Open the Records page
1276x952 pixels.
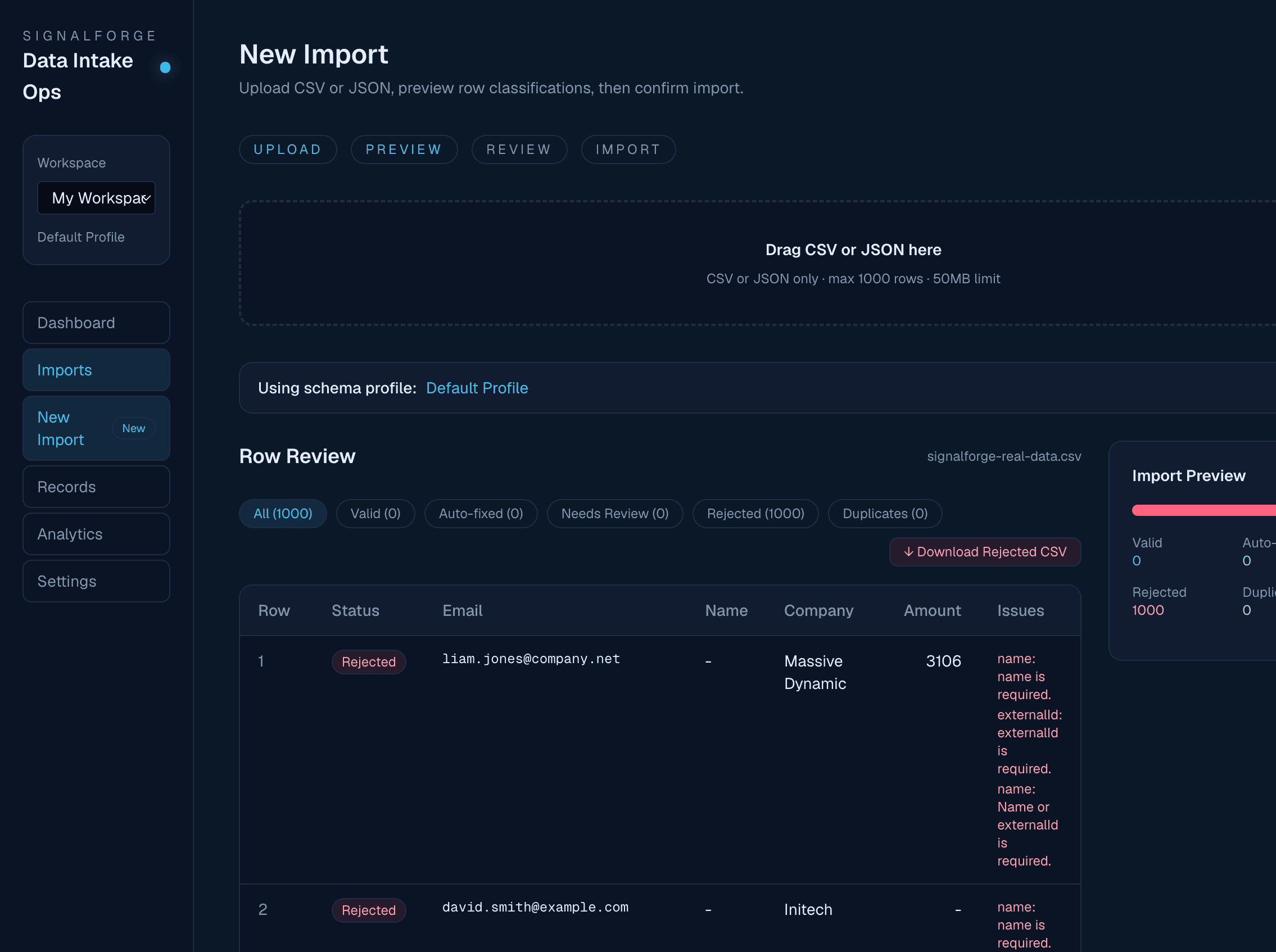coord(96,487)
